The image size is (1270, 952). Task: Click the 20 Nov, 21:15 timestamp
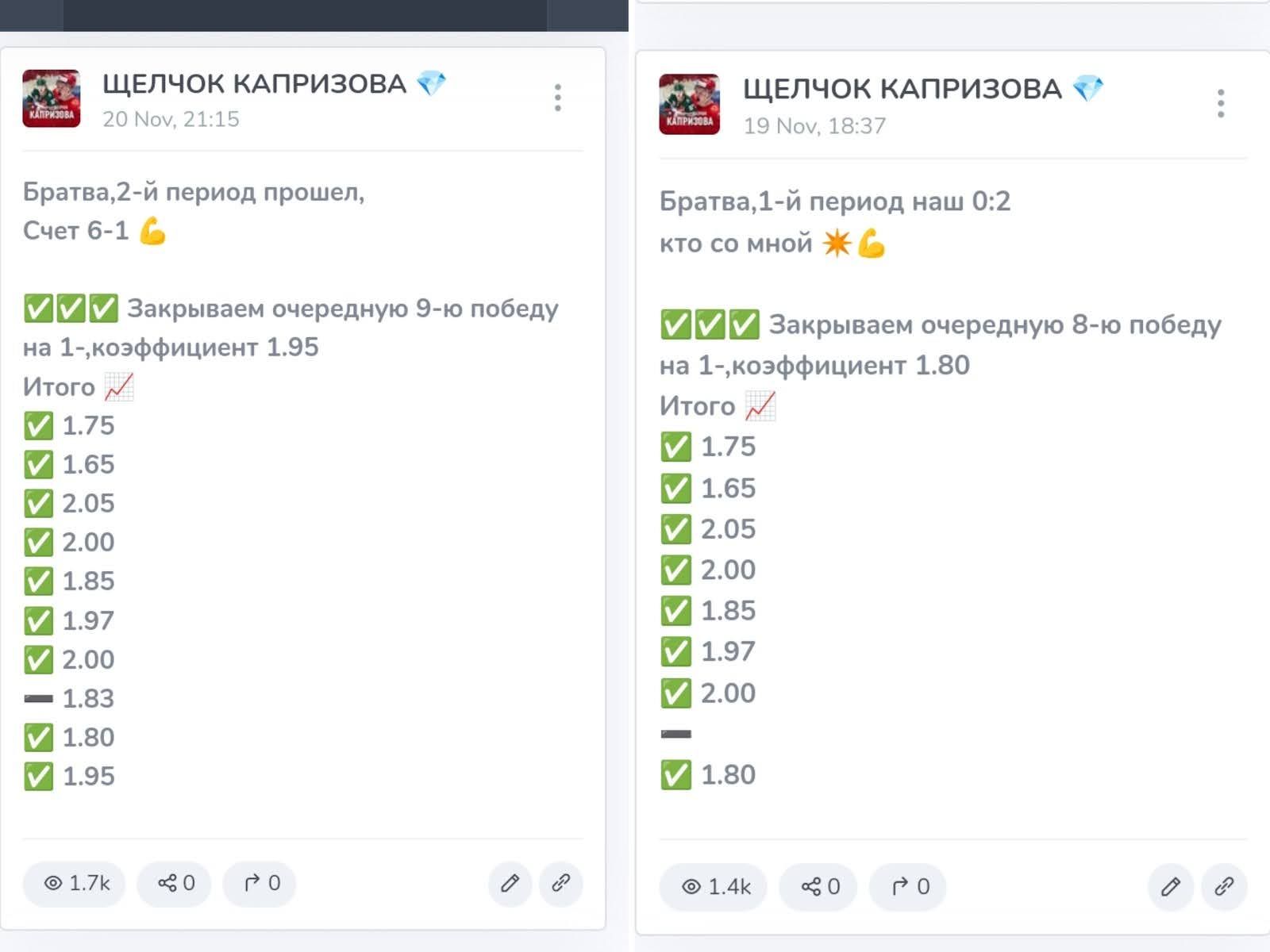tap(171, 119)
